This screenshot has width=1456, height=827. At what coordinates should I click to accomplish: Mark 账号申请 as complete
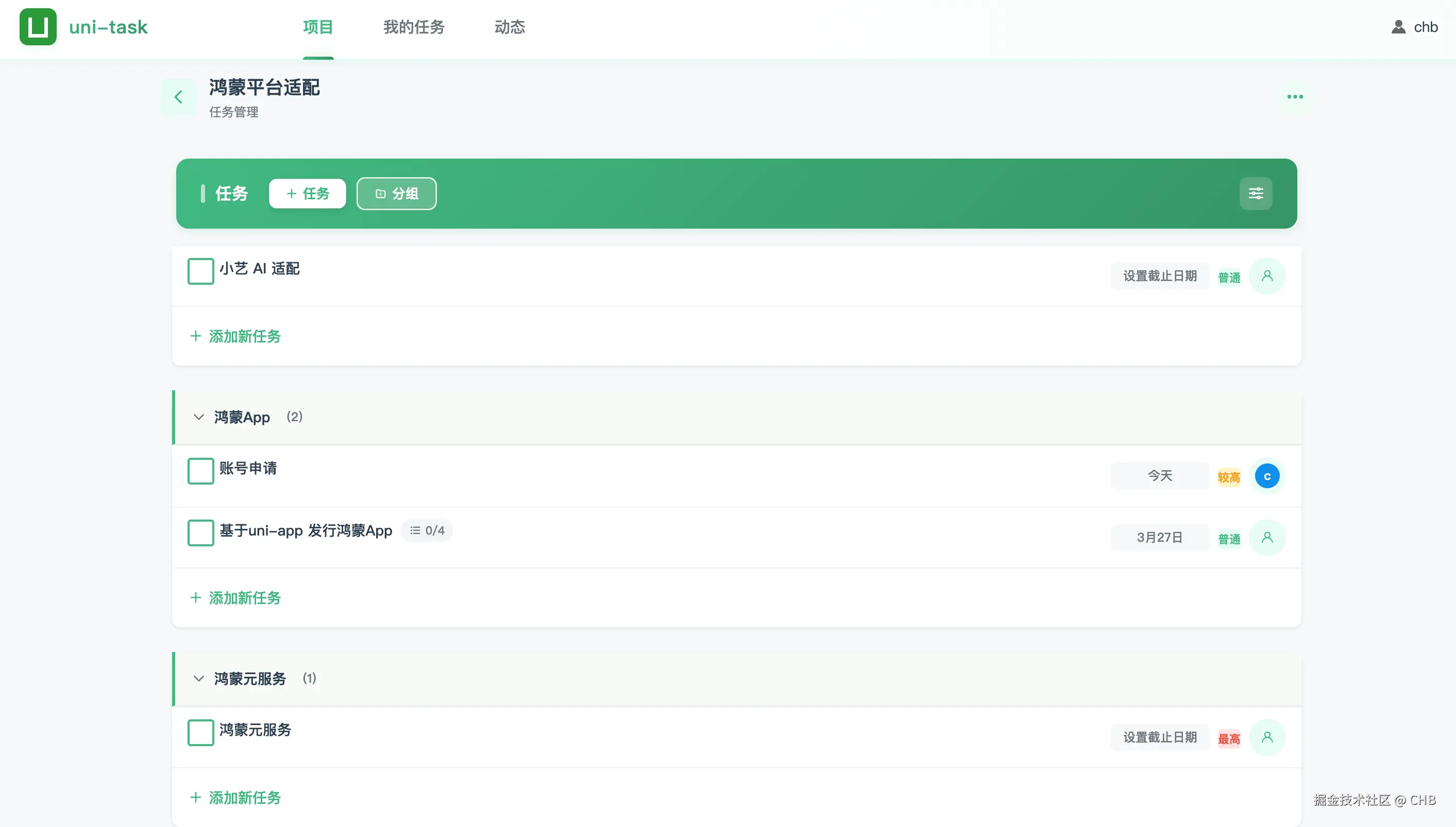tap(200, 472)
